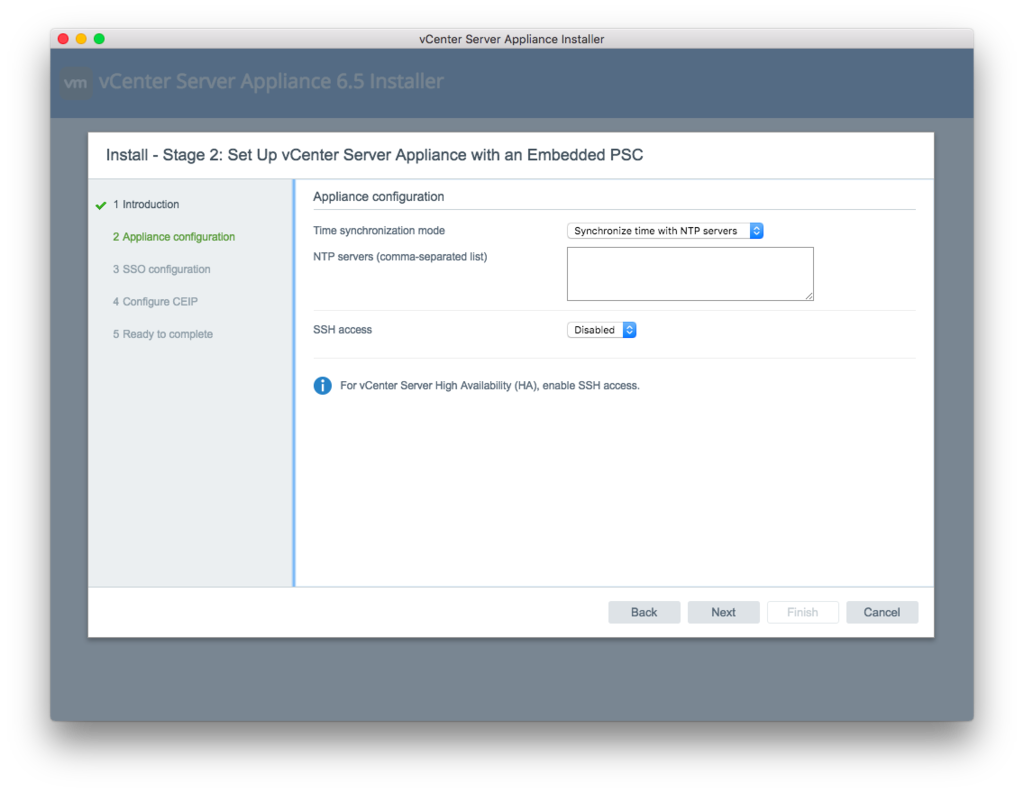Select step 5 Ready to complete
The image size is (1024, 793).
tap(163, 334)
